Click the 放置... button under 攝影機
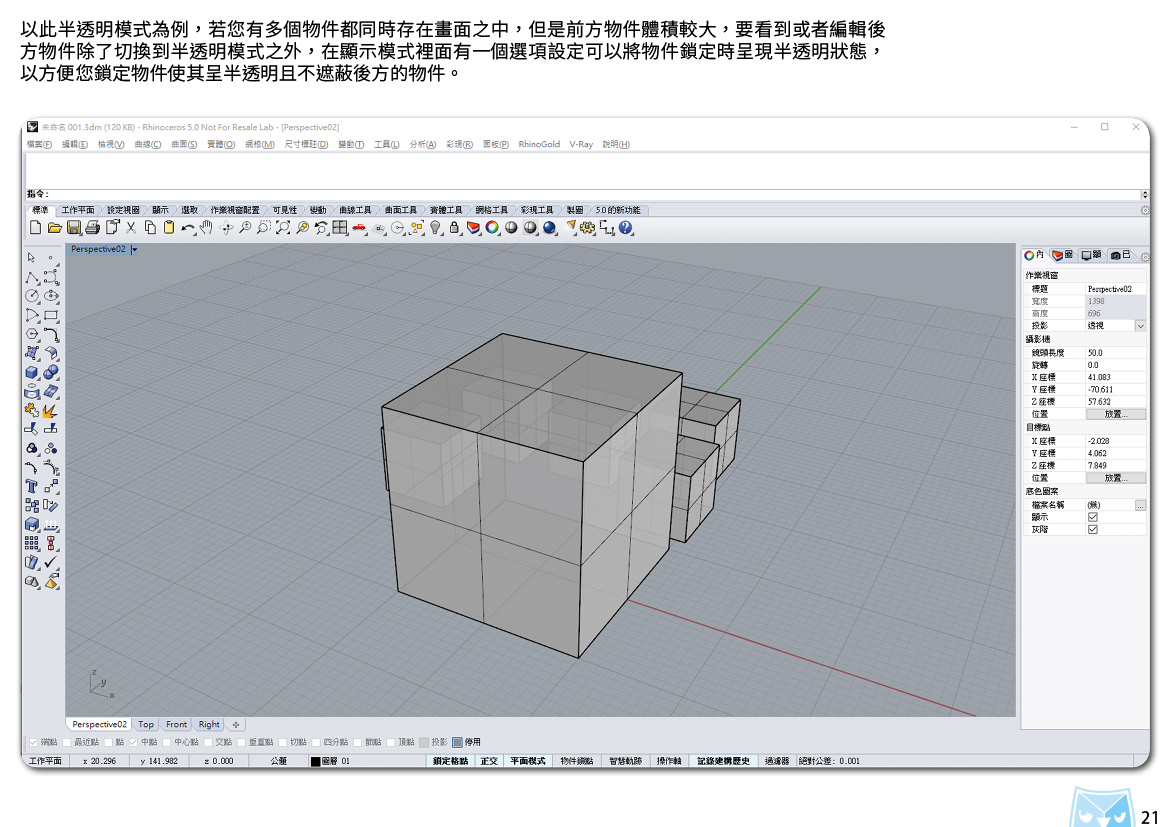Viewport: 1170px width, 827px height. click(x=1115, y=414)
